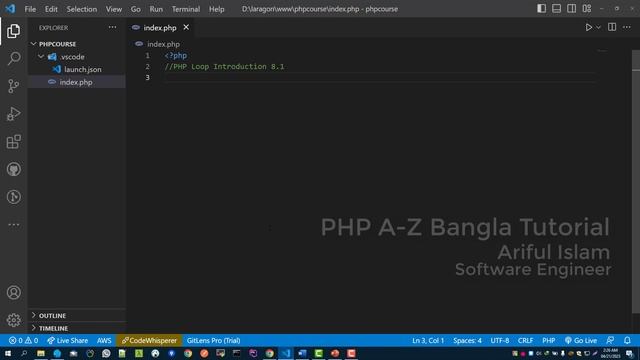Open the Help menu

click(216, 9)
